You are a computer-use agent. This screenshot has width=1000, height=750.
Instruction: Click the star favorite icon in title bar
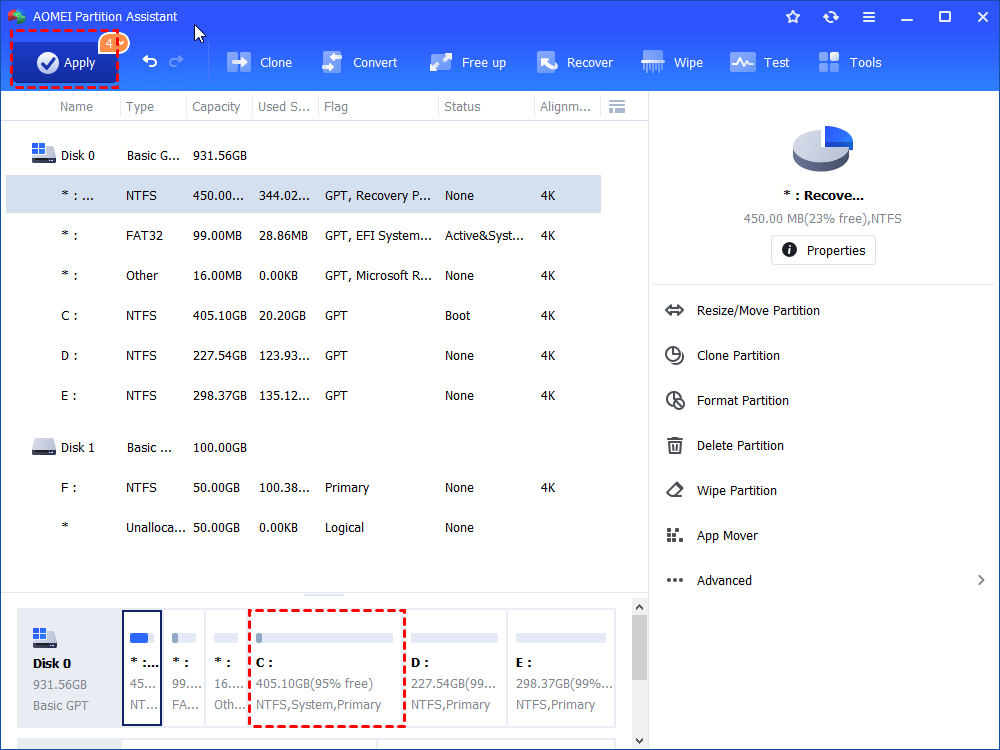point(793,16)
